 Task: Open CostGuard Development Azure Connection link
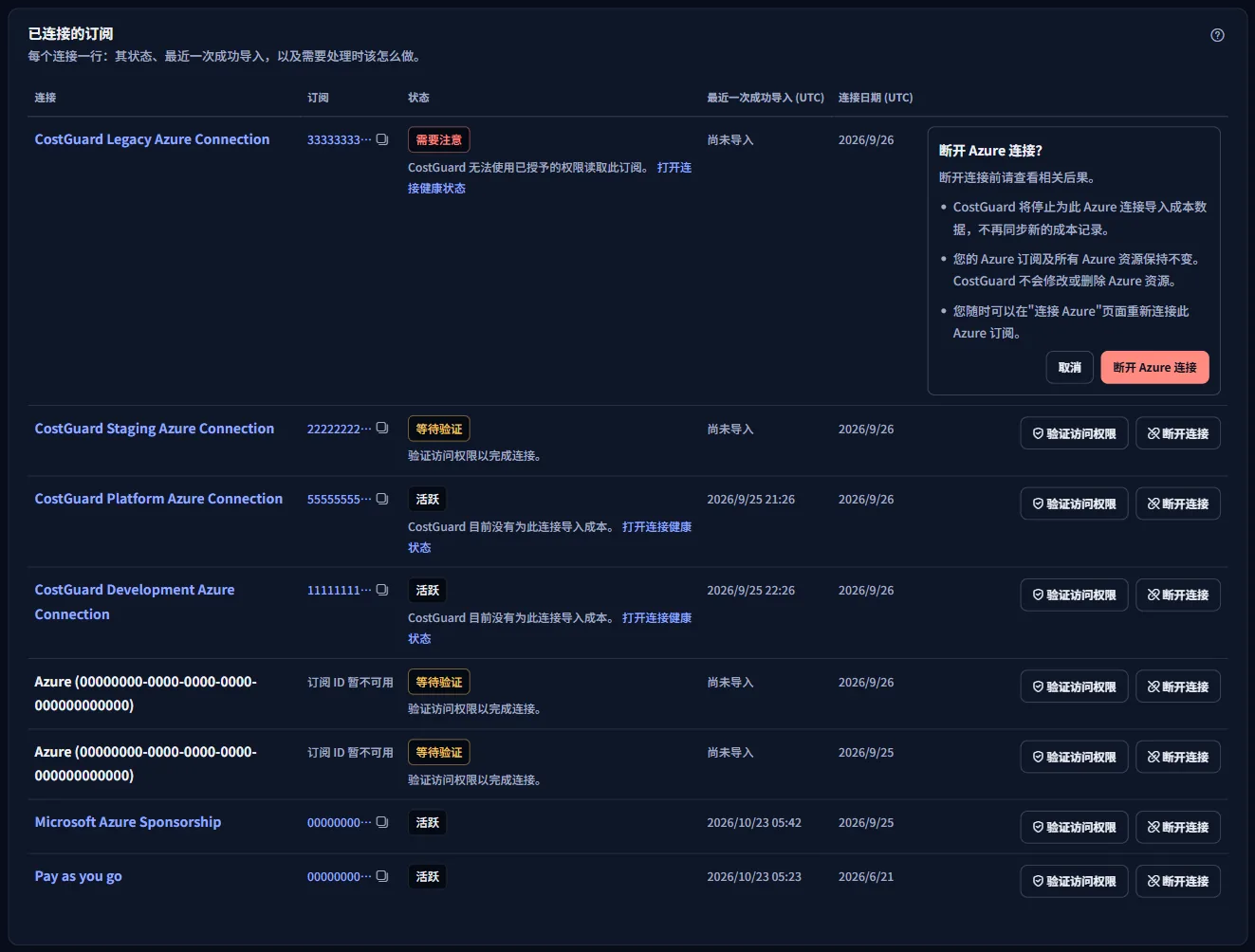[x=134, y=602]
